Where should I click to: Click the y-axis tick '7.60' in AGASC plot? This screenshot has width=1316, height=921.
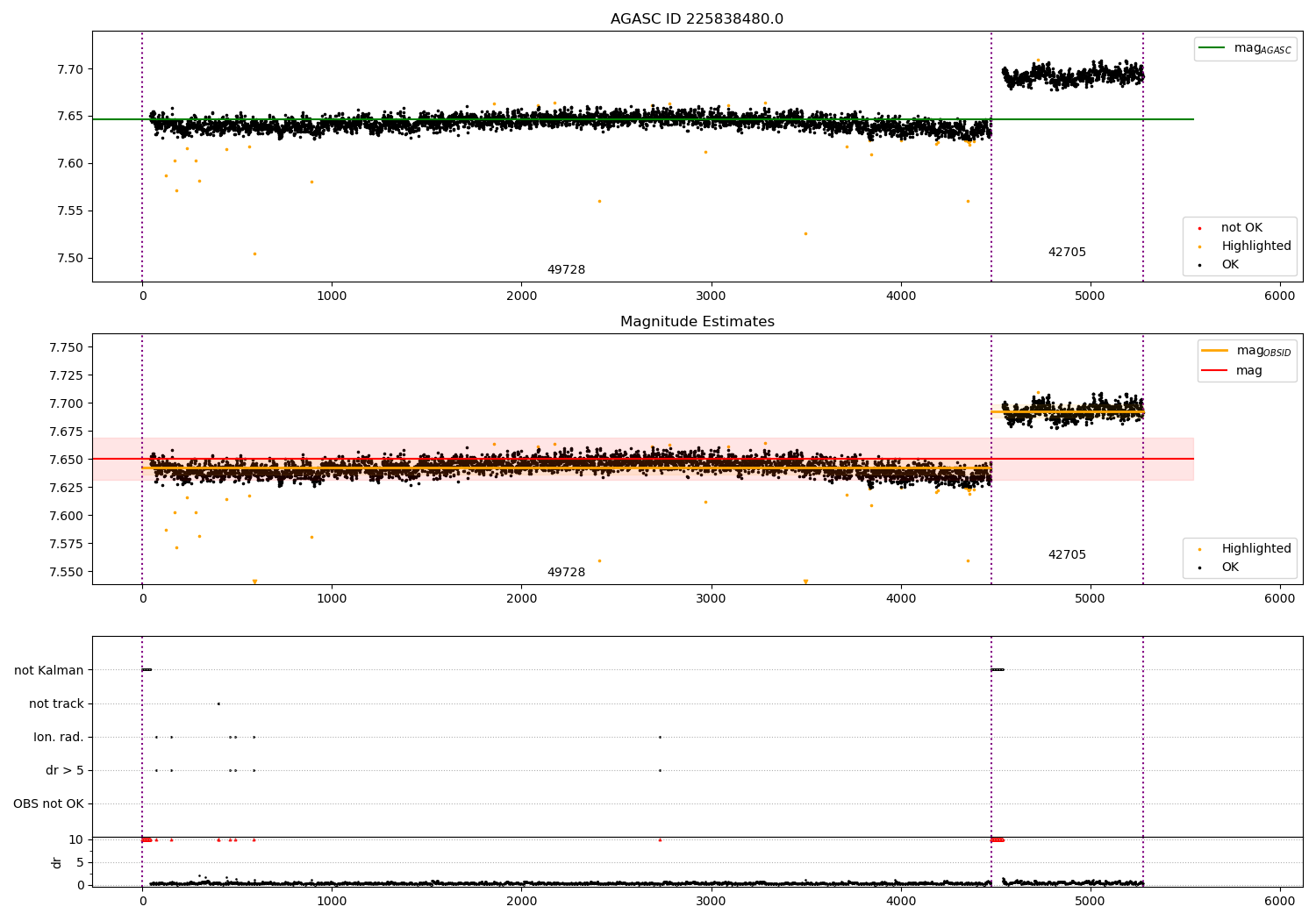pos(71,163)
